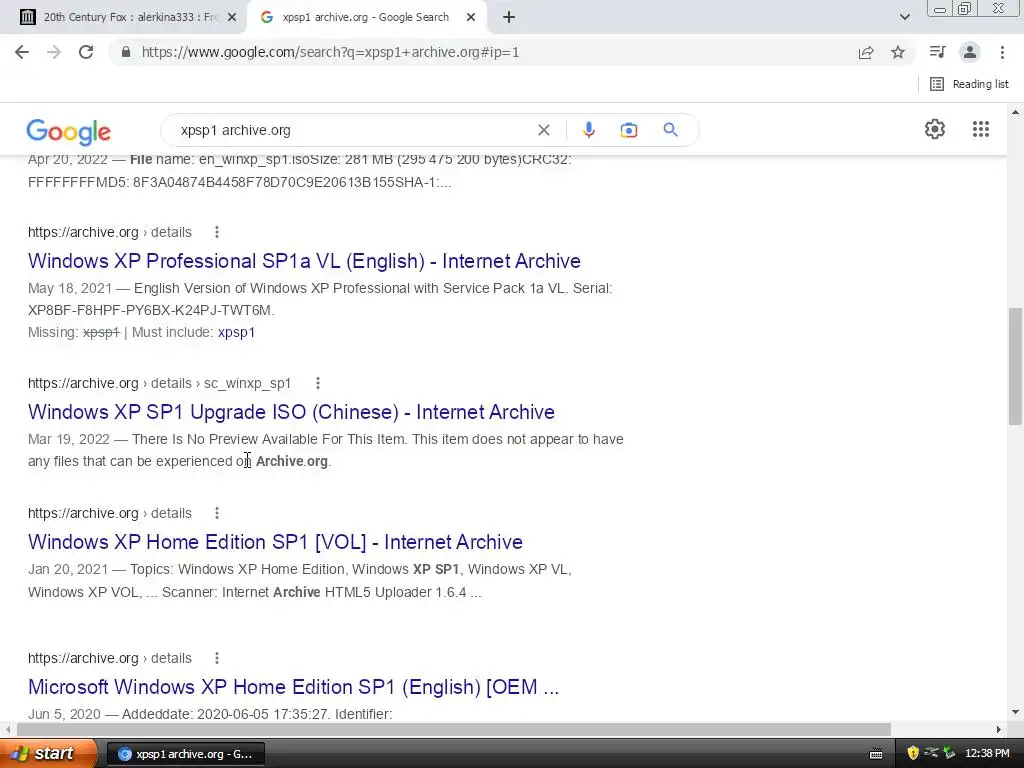Open Windows XP SP1 Upgrade ISO (Chinese) result
Image resolution: width=1024 pixels, height=768 pixels.
(291, 411)
